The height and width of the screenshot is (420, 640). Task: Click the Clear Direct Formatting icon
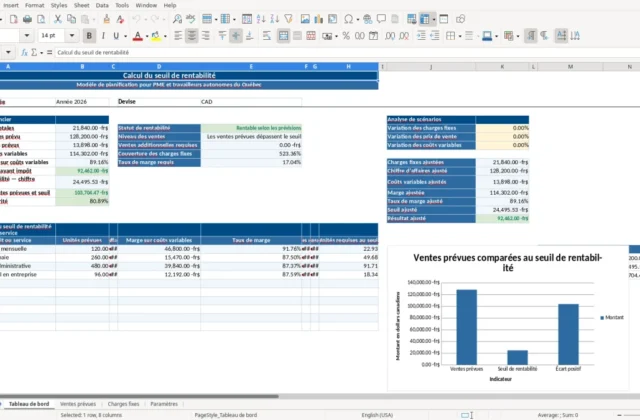(x=120, y=19)
